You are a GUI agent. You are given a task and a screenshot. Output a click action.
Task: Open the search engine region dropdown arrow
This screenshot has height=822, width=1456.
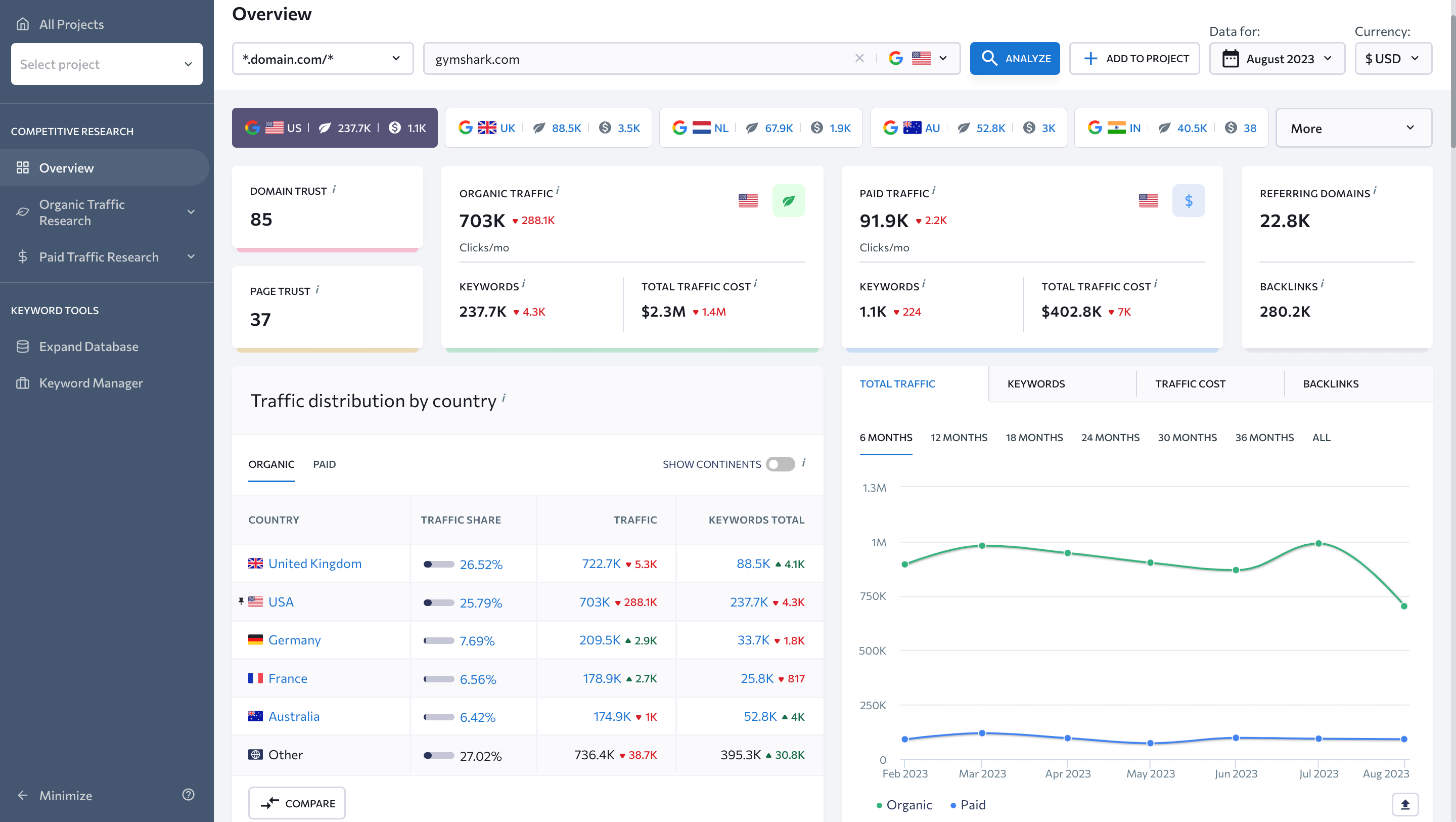coord(943,58)
